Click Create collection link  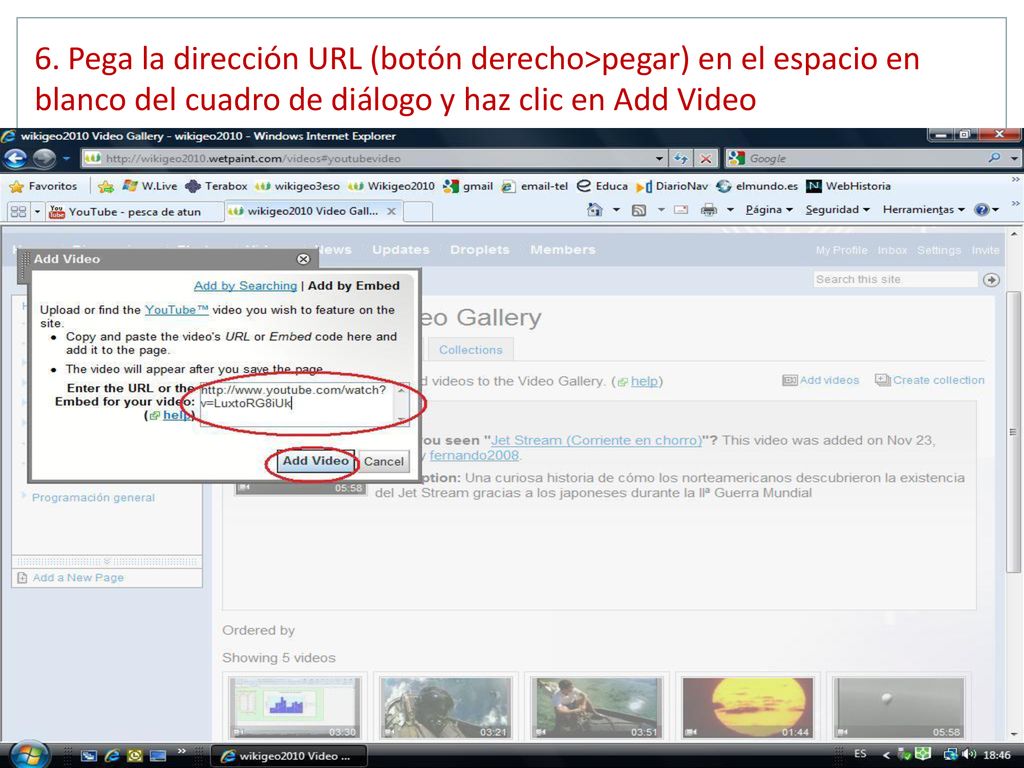click(x=930, y=380)
